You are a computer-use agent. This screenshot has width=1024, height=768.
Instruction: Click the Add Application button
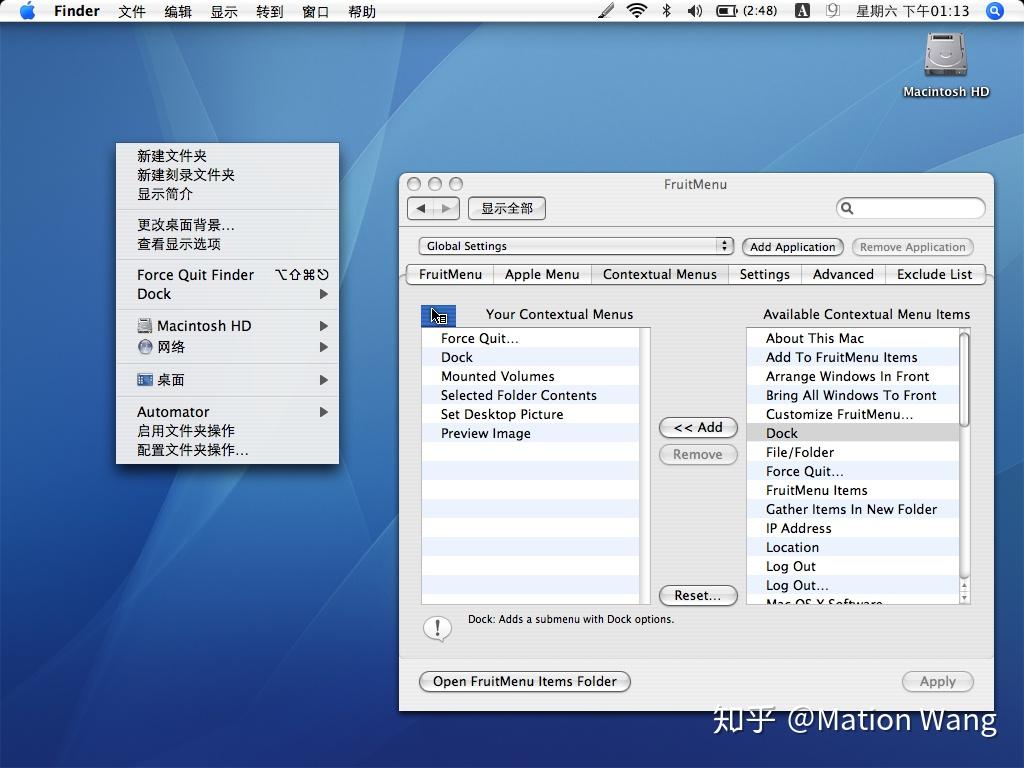(x=792, y=247)
